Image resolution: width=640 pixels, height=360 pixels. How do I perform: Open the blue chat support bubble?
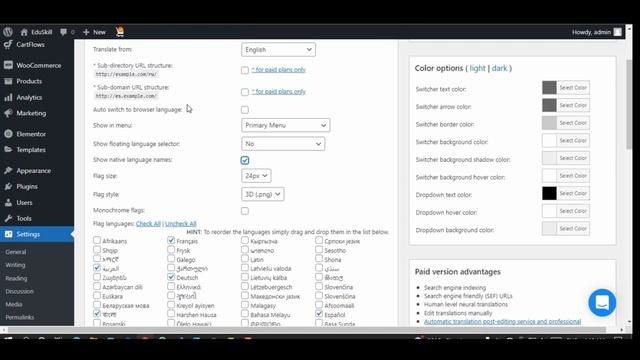click(x=602, y=303)
